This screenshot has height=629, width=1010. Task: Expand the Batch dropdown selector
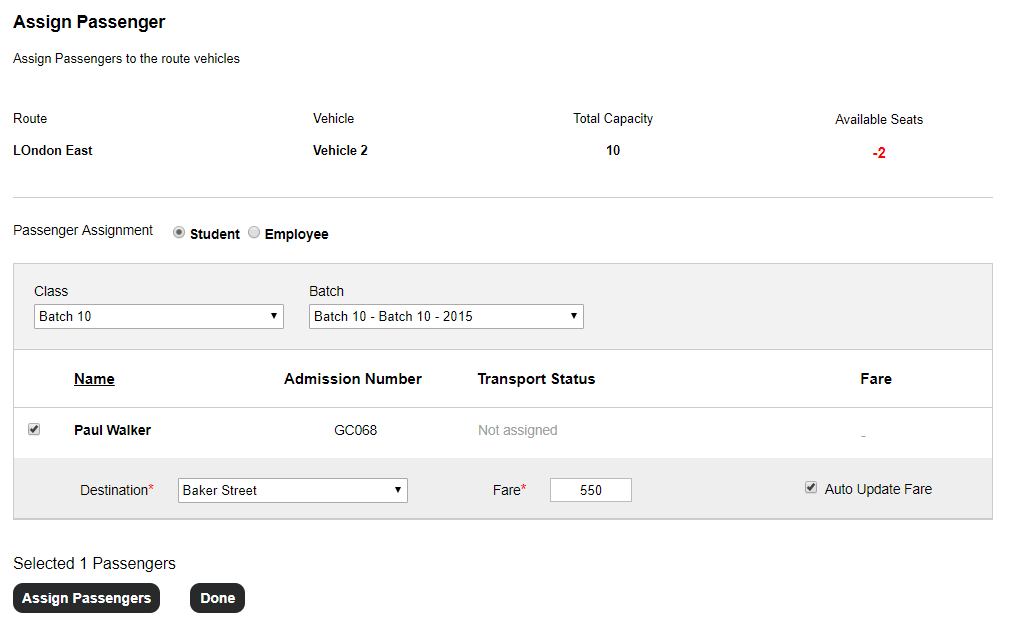point(446,316)
